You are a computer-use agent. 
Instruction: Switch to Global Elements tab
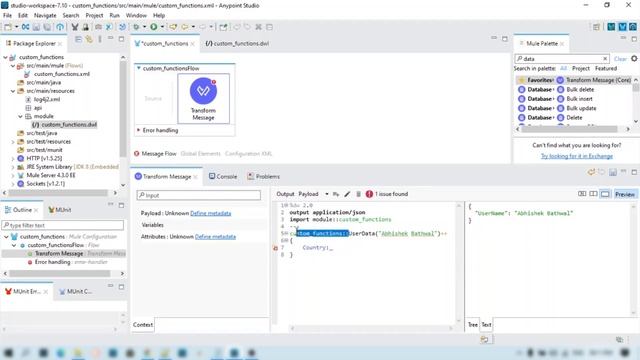200,154
